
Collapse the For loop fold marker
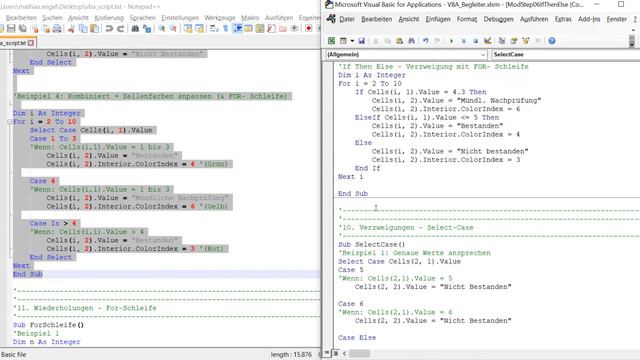(x=9, y=122)
